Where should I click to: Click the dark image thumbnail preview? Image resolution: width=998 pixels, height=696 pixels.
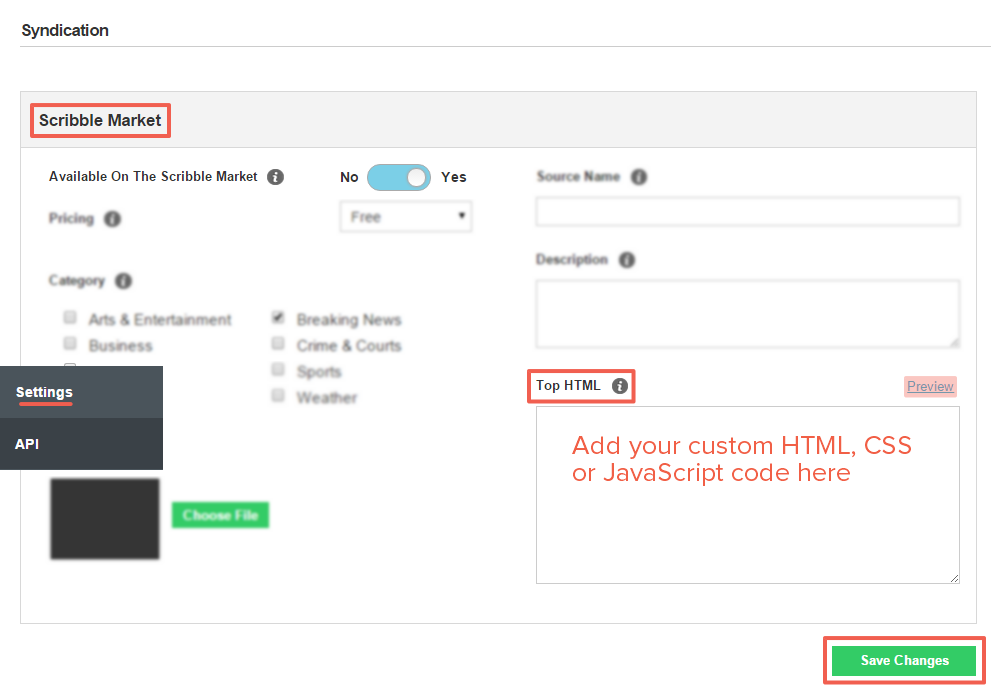[x=105, y=519]
